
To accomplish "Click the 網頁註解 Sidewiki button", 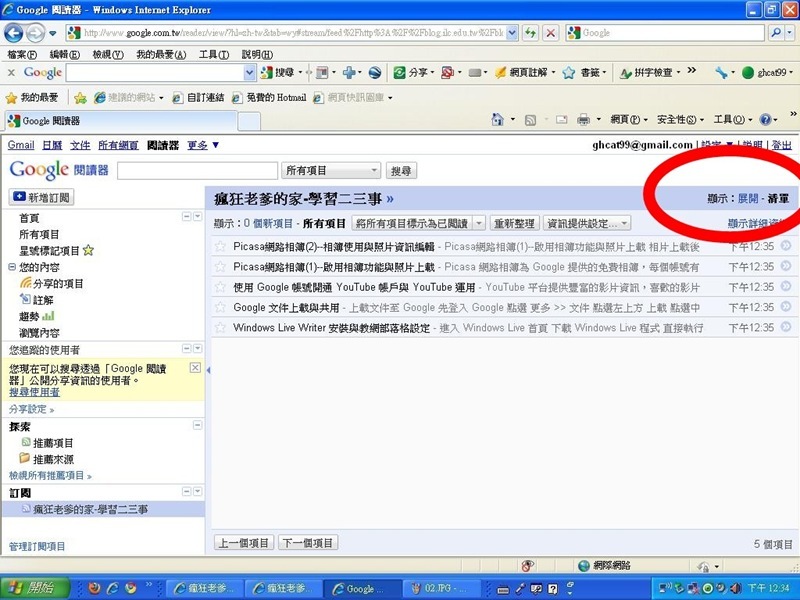I will click(x=521, y=73).
